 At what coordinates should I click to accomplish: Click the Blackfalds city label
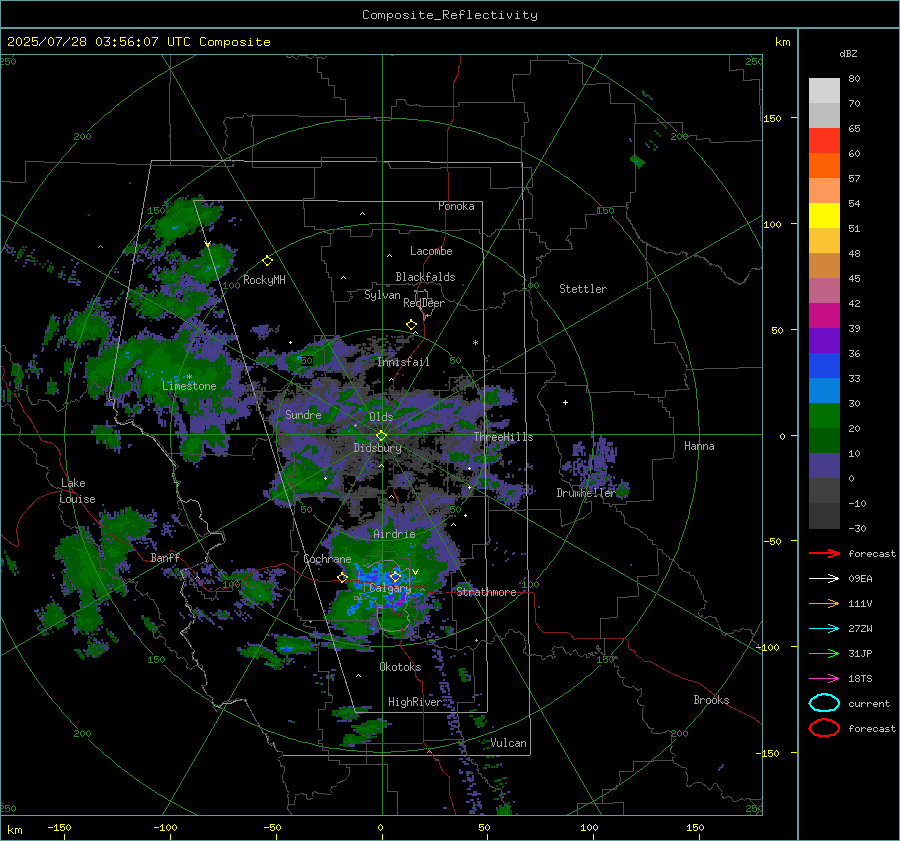coord(425,277)
